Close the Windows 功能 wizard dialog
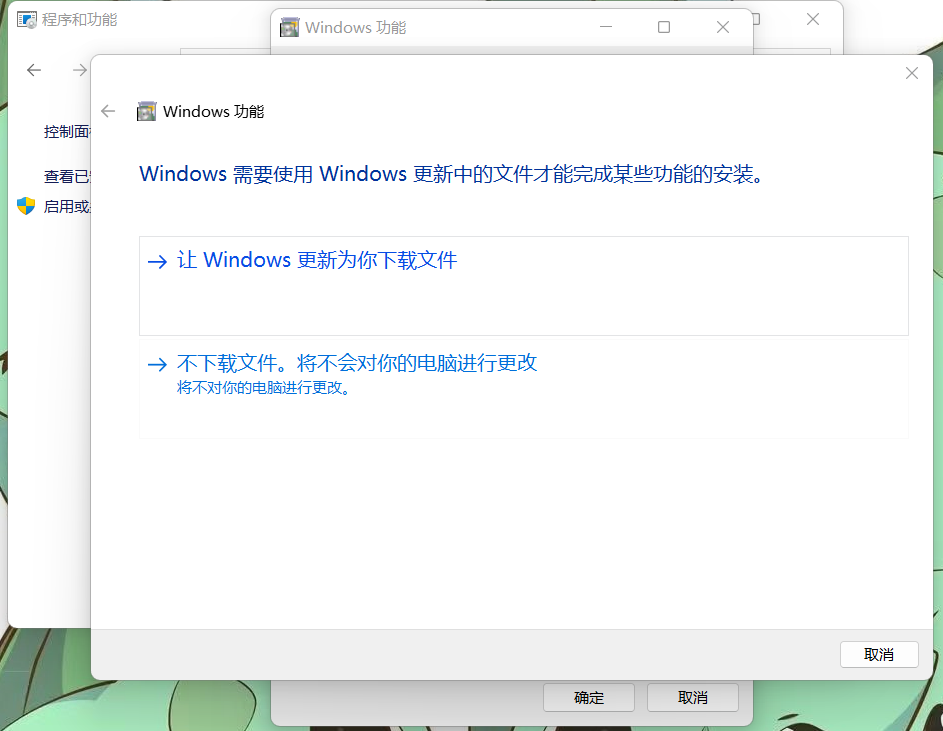943x731 pixels. click(x=911, y=73)
